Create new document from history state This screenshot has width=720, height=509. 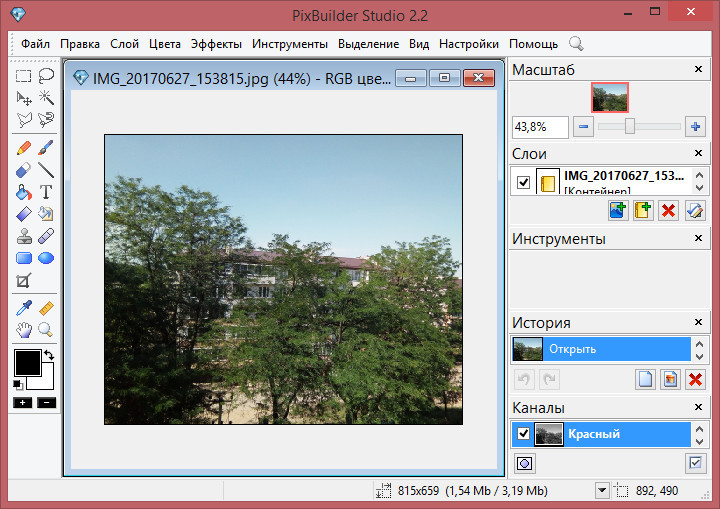pos(646,379)
